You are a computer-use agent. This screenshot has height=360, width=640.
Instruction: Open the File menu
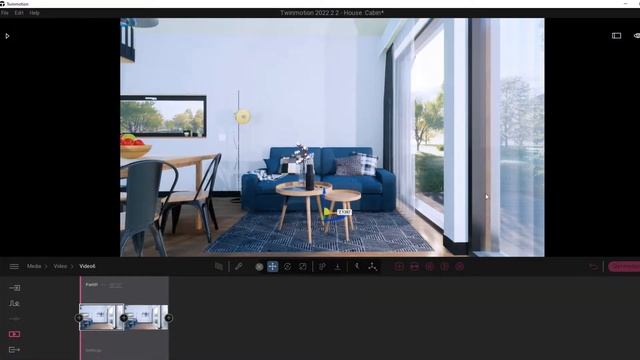[4, 13]
